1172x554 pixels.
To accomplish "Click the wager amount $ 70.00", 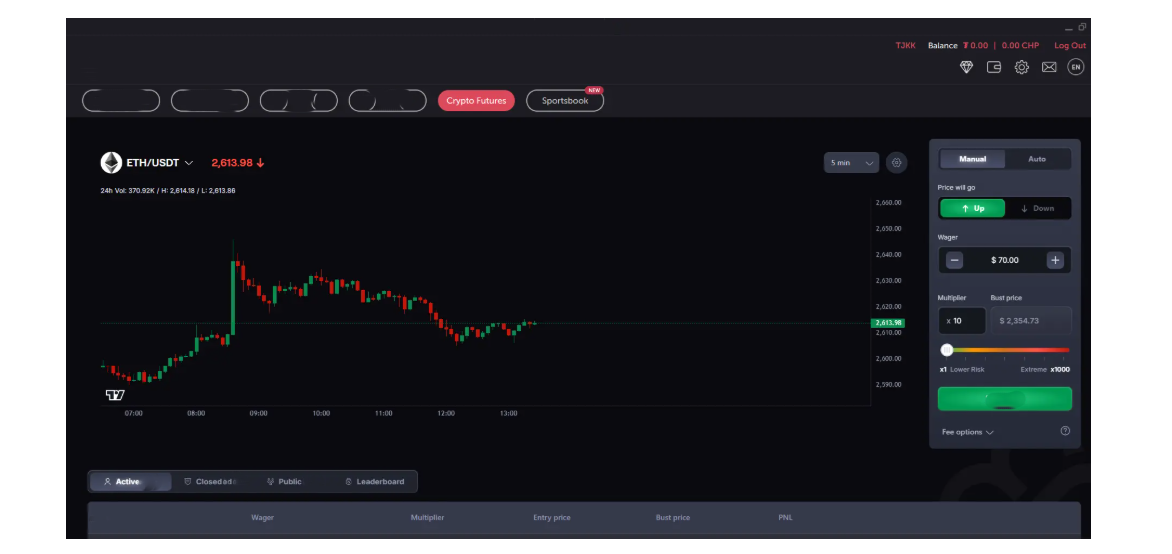I will pyautogui.click(x=1005, y=260).
